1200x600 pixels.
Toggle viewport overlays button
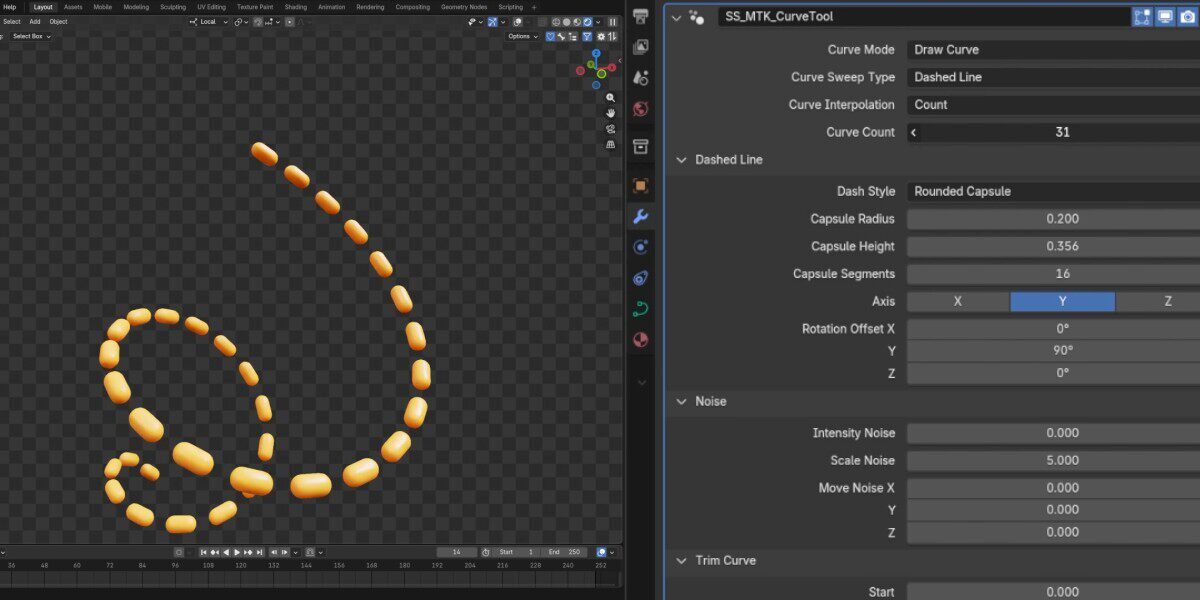pos(517,22)
